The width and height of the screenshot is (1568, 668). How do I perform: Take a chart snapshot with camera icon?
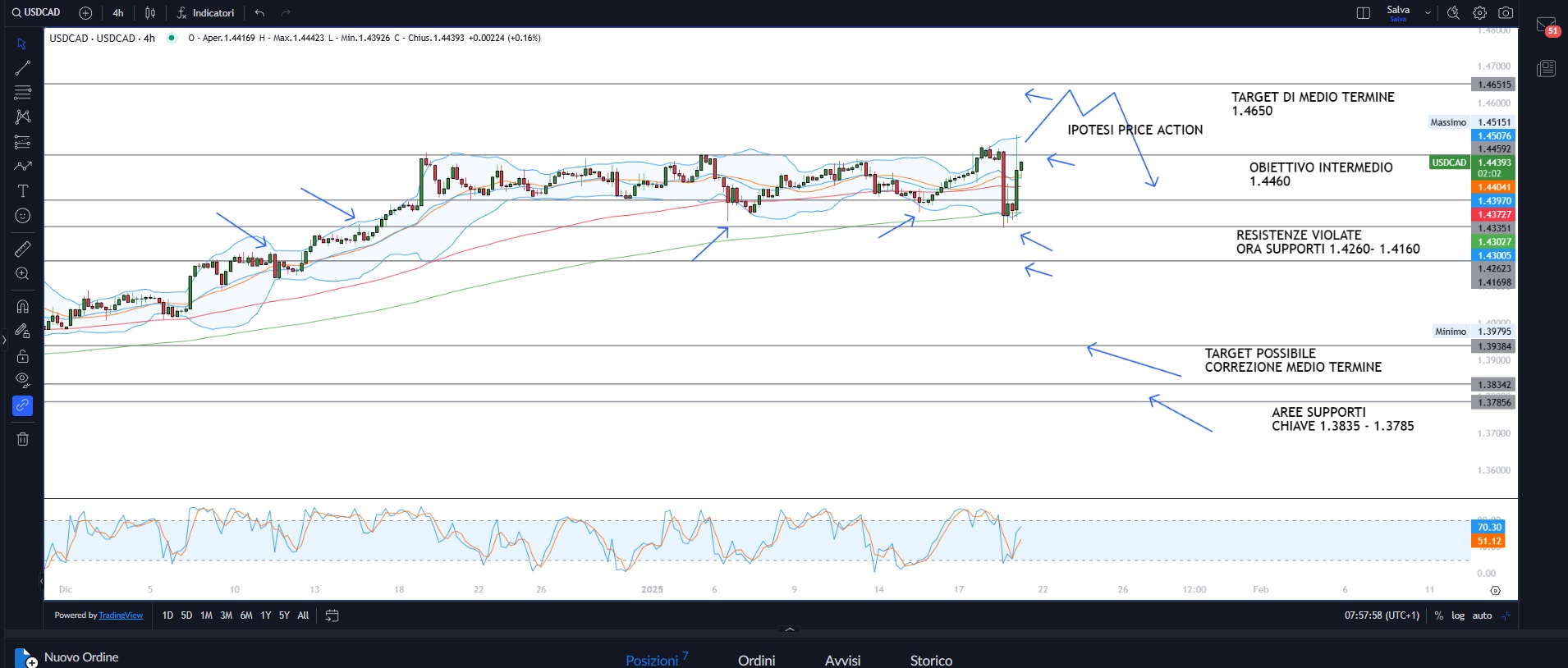coord(1506,13)
